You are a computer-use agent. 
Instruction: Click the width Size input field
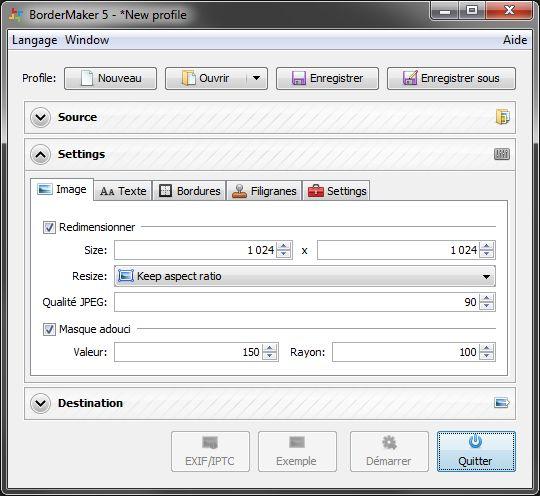click(196, 250)
